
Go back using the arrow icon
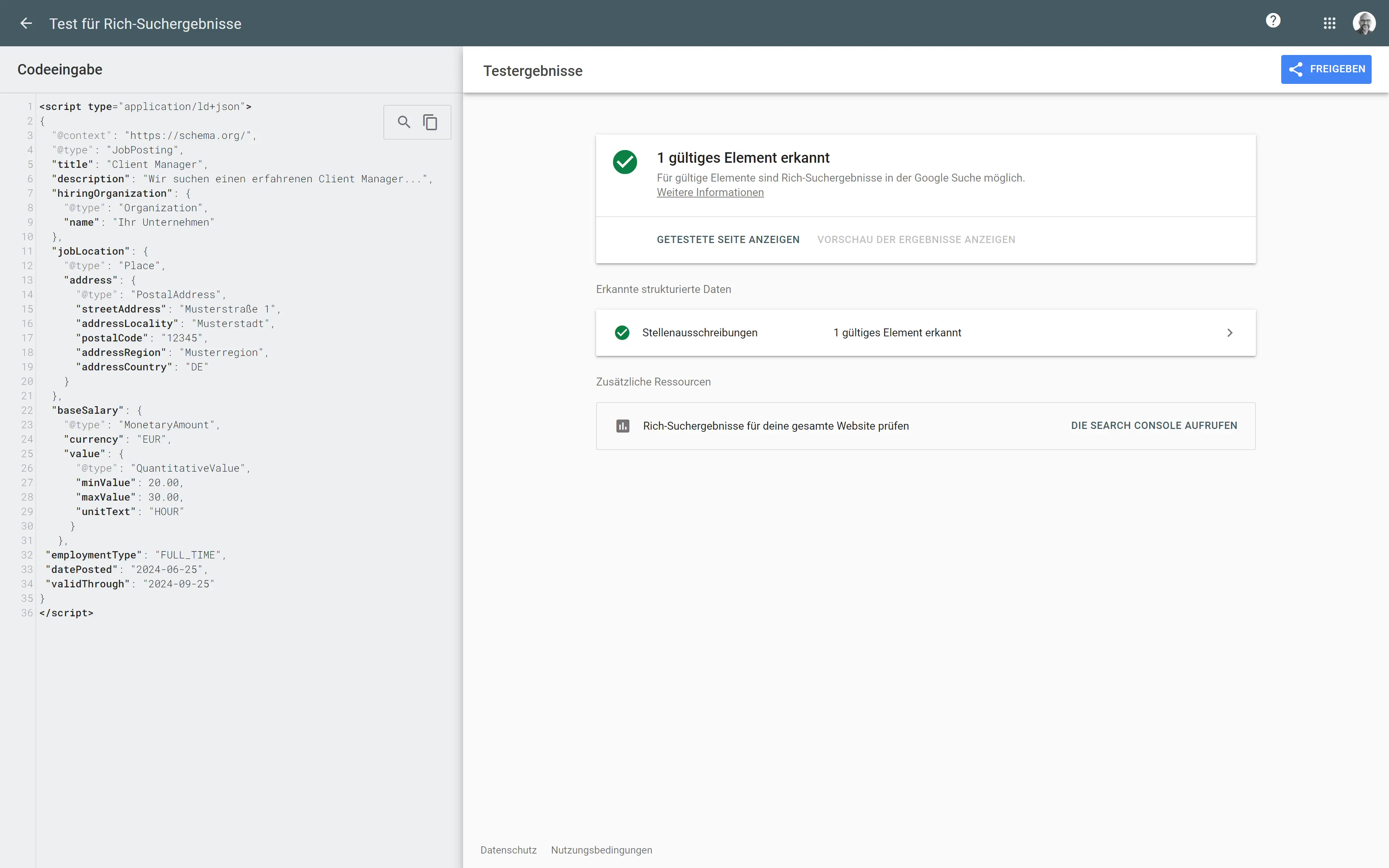(26, 24)
